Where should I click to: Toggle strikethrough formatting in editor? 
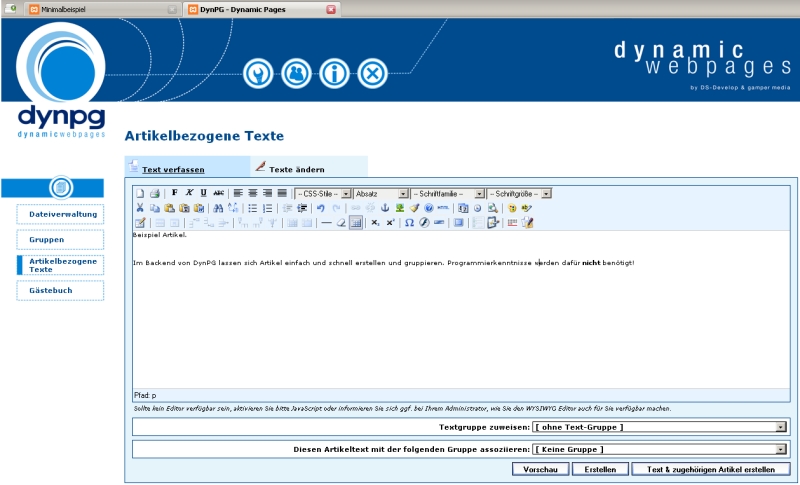[x=219, y=193]
